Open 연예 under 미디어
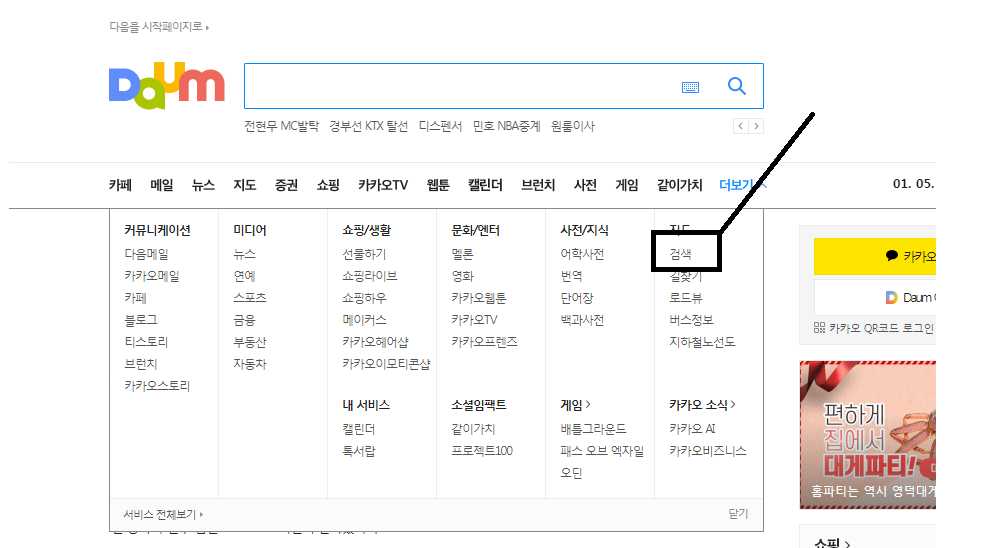Image resolution: width=983 pixels, height=548 pixels. coord(244,276)
